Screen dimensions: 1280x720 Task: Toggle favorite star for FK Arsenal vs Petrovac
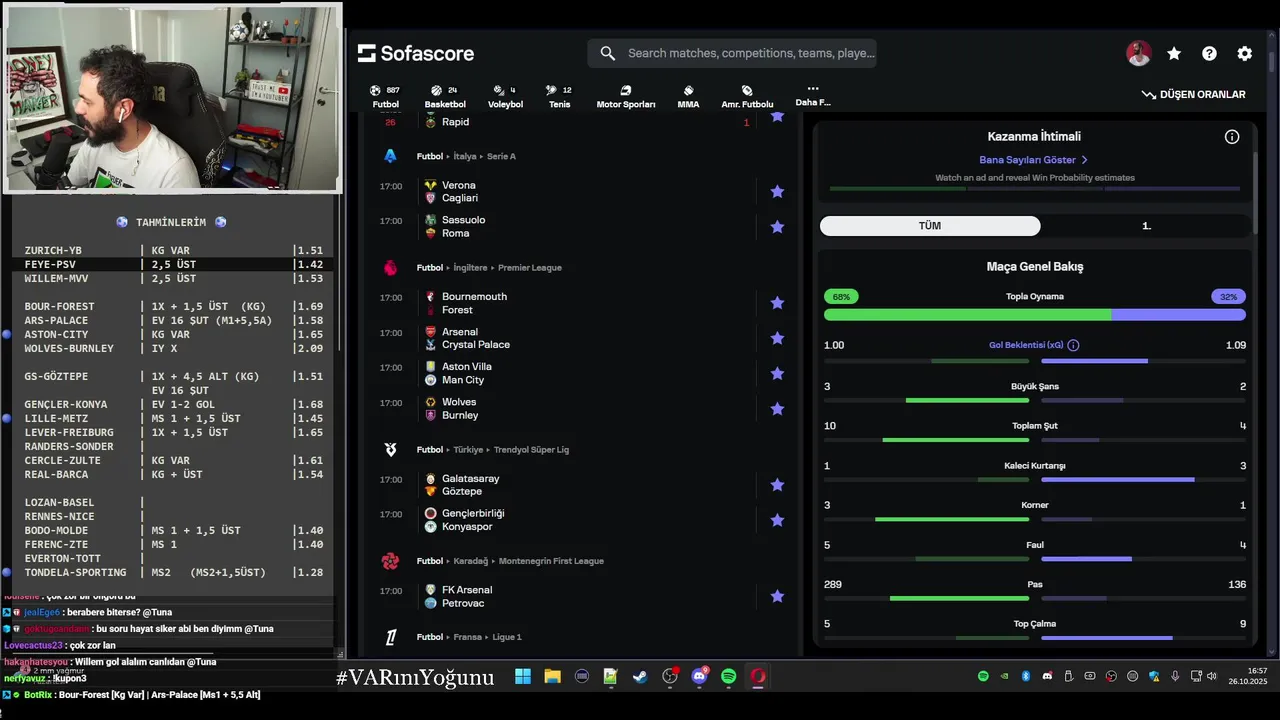(777, 596)
